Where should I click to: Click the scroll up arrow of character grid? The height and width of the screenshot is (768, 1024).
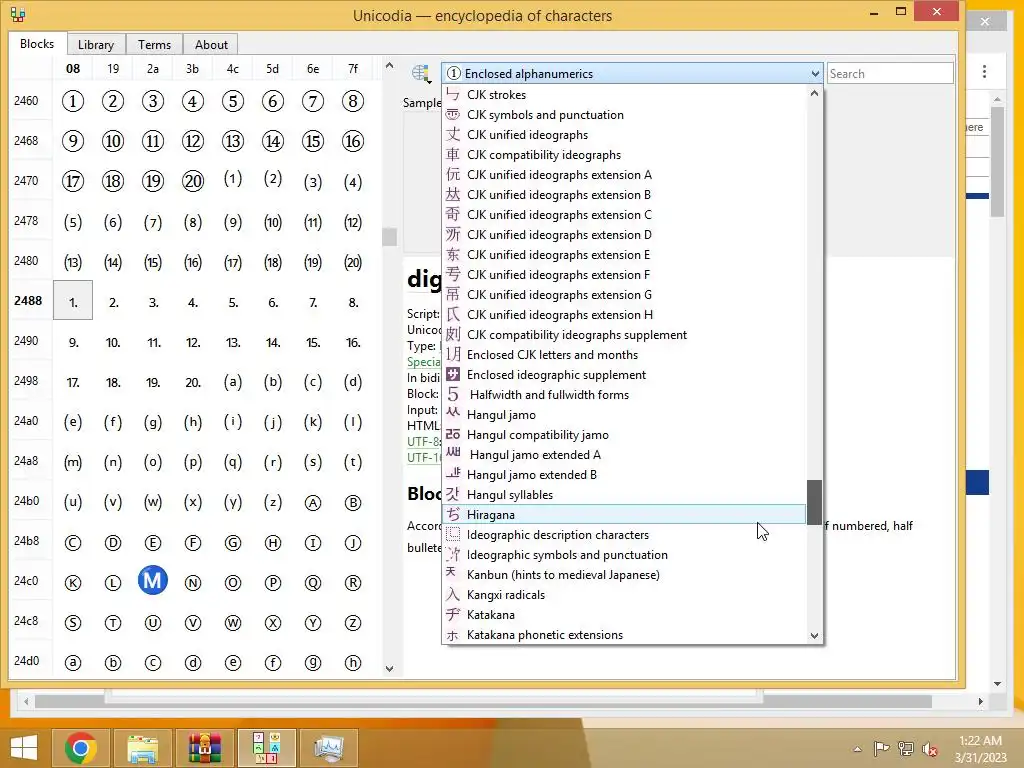pos(389,65)
